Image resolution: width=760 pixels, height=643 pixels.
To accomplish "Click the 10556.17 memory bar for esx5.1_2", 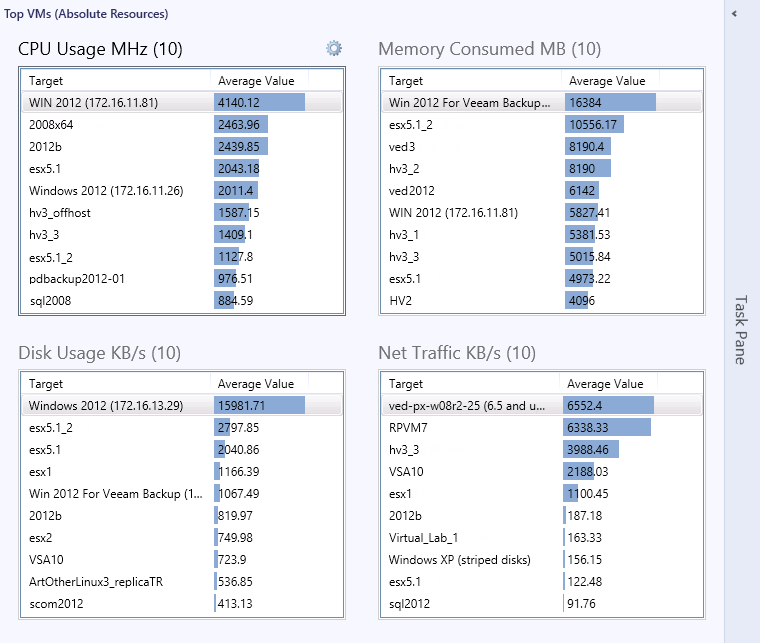I will (x=594, y=125).
